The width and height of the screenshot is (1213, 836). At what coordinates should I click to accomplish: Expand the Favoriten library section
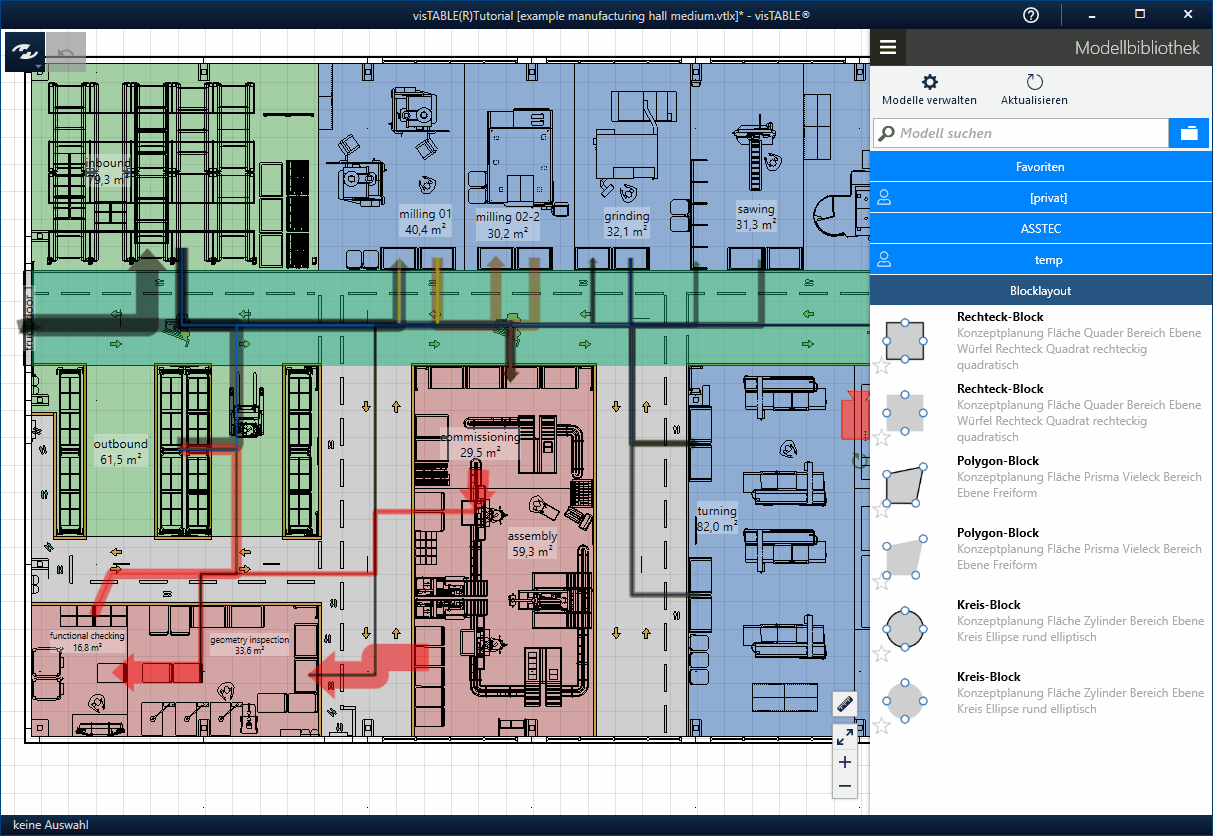(1040, 167)
